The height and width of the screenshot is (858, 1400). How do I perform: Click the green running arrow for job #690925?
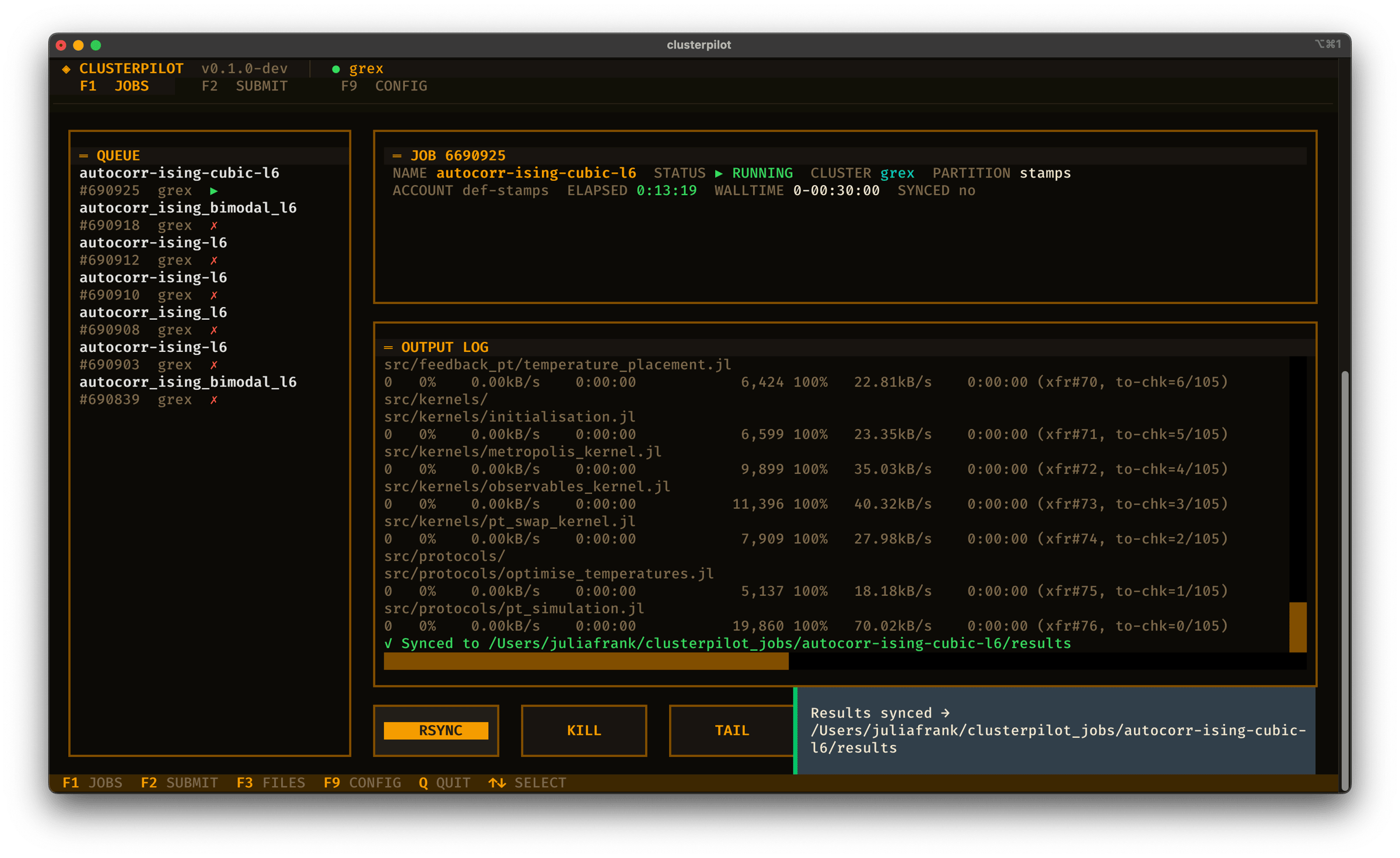pos(213,191)
